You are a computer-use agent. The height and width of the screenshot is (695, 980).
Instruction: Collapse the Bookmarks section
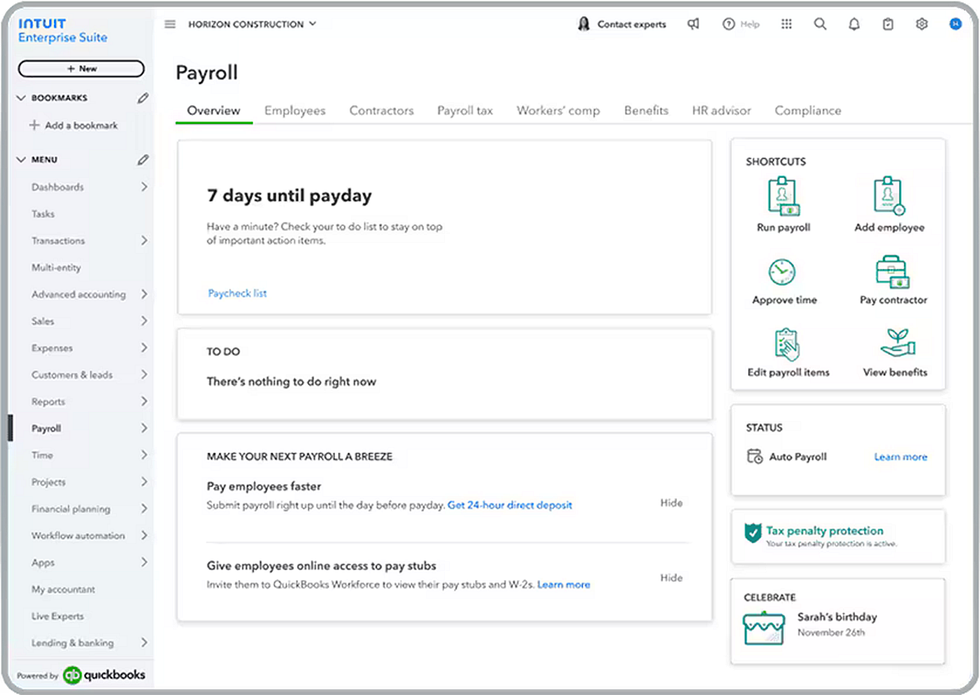pos(22,98)
